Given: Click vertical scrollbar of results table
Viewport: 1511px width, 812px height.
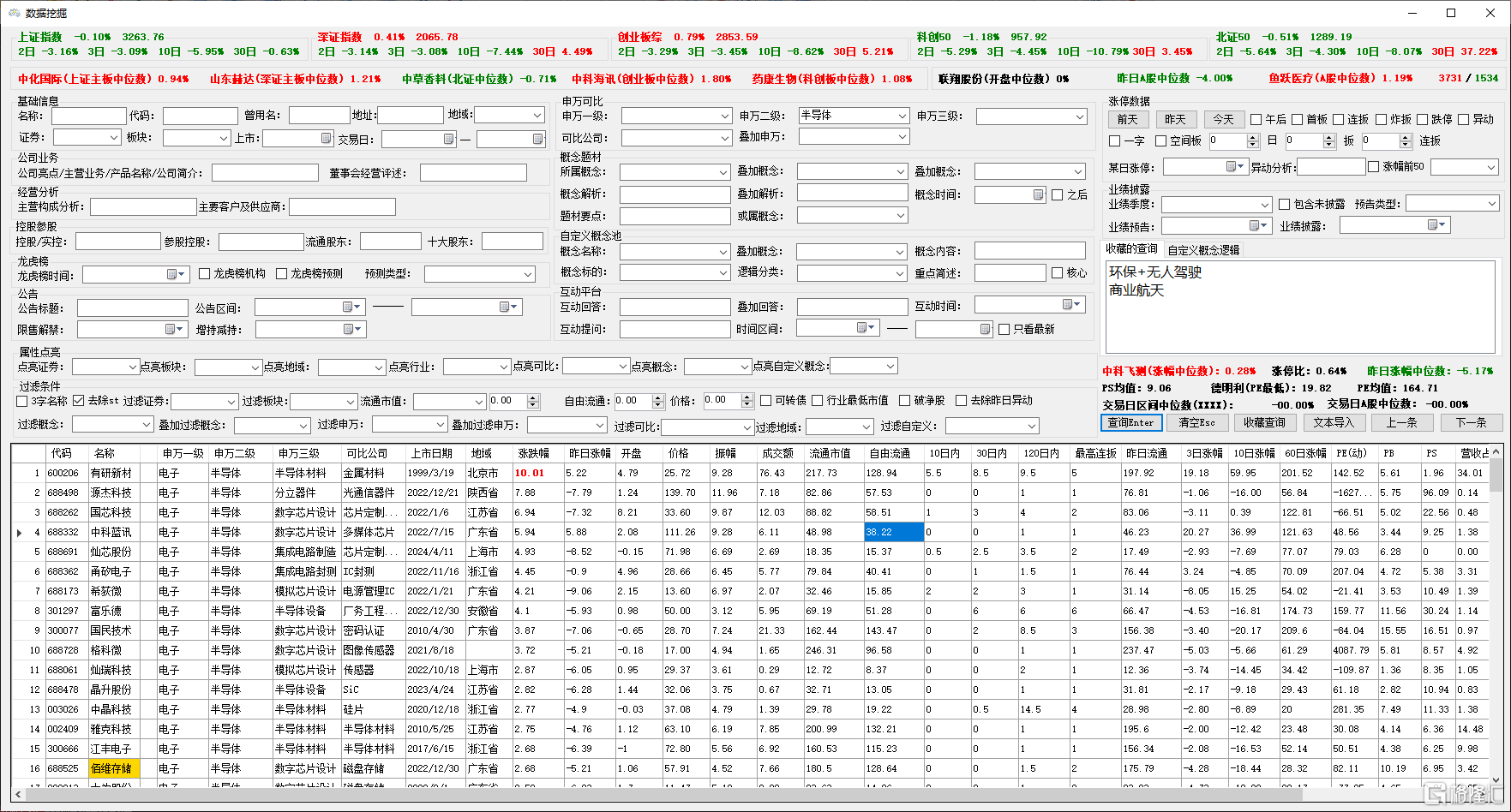Looking at the screenshot, I should tap(1496, 475).
